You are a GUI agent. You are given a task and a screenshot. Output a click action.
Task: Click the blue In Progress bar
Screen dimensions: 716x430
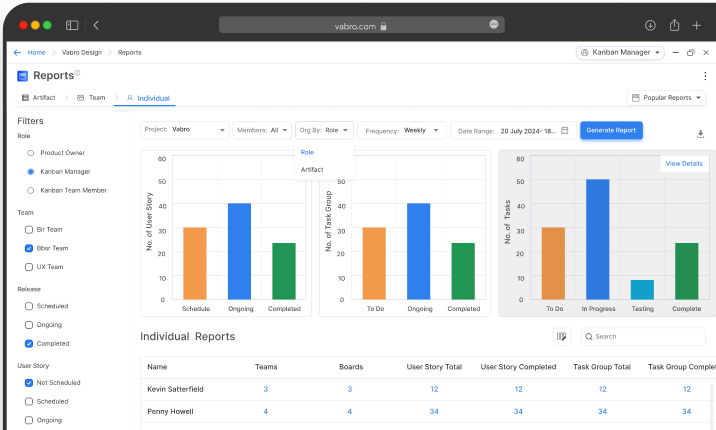tap(597, 238)
